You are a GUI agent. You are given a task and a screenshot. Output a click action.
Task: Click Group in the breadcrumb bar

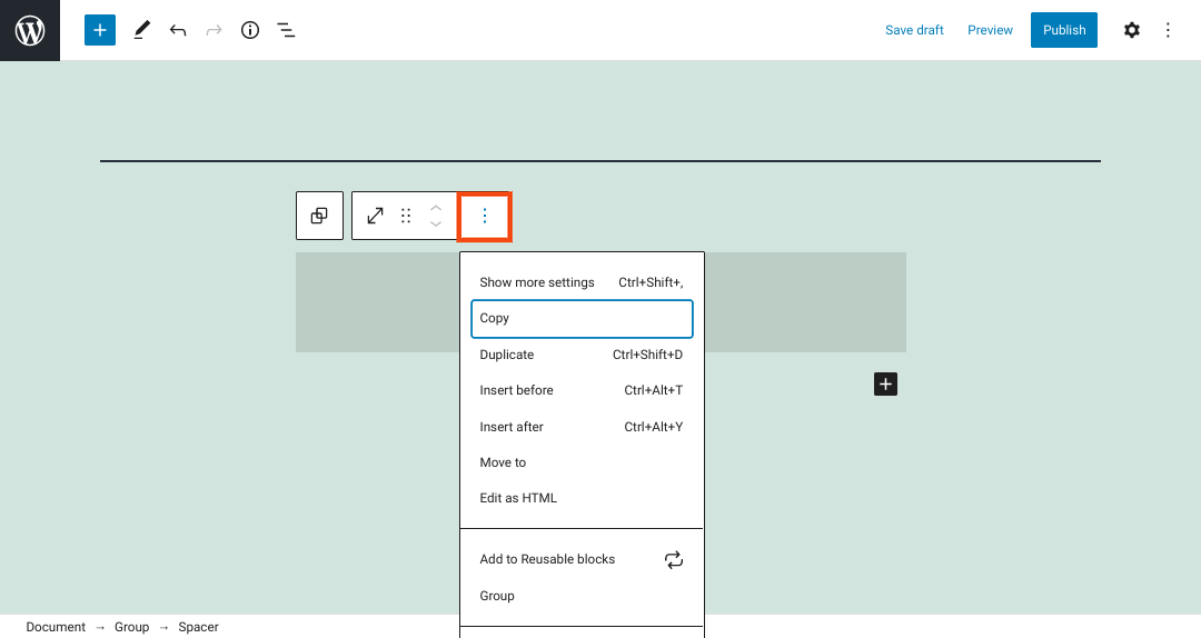(131, 627)
